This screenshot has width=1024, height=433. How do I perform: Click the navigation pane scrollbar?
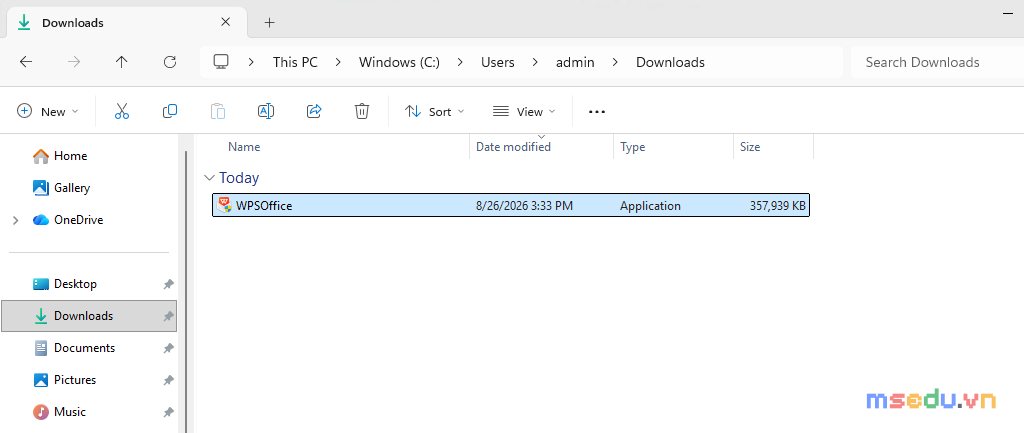pyautogui.click(x=186, y=291)
